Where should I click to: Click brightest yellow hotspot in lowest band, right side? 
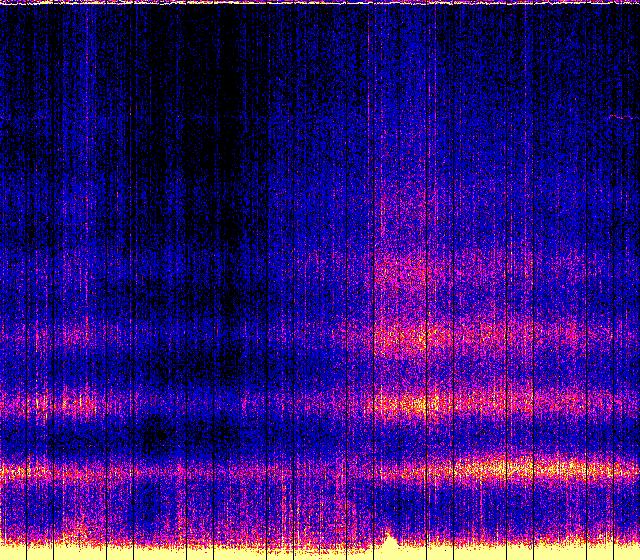point(500,467)
